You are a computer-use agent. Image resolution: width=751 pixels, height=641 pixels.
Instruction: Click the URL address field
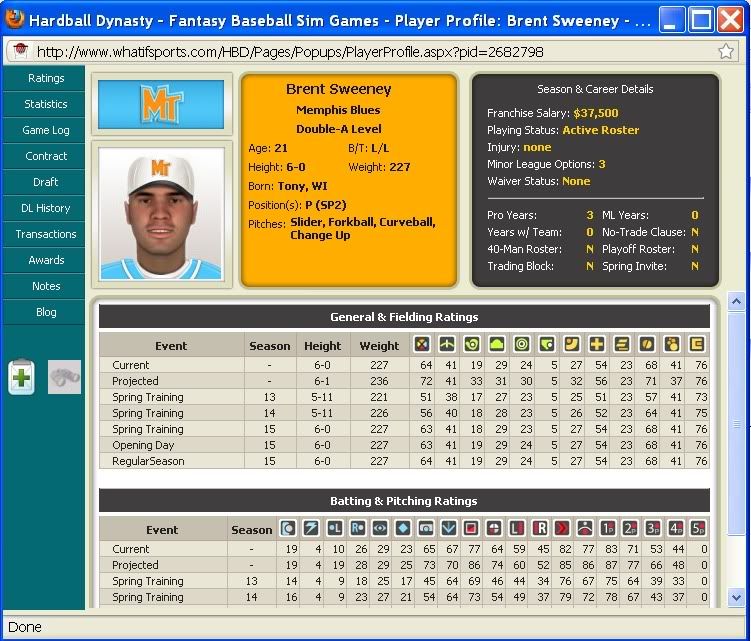[360, 51]
